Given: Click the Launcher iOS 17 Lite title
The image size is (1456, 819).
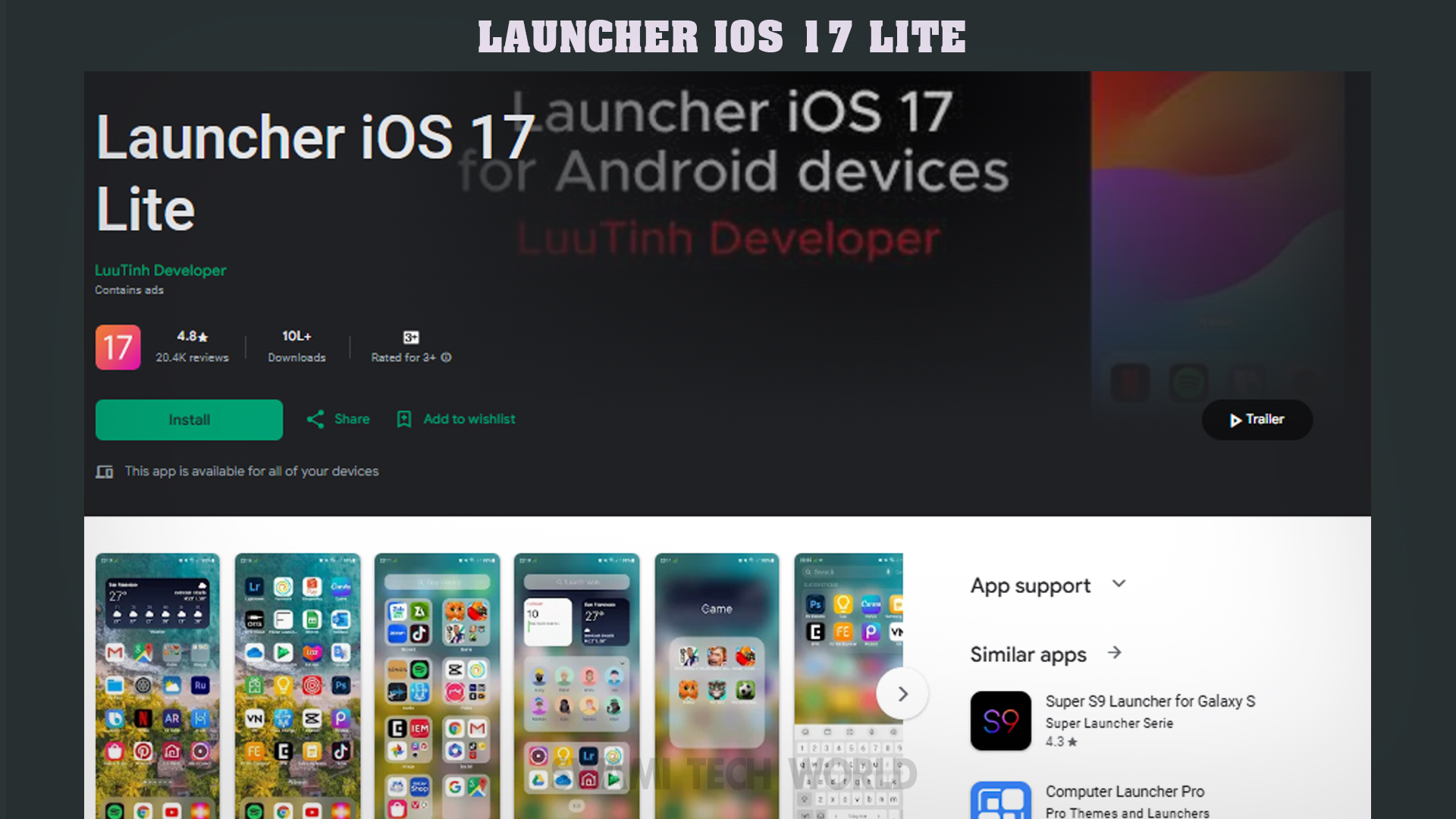Looking at the screenshot, I should coord(315,172).
